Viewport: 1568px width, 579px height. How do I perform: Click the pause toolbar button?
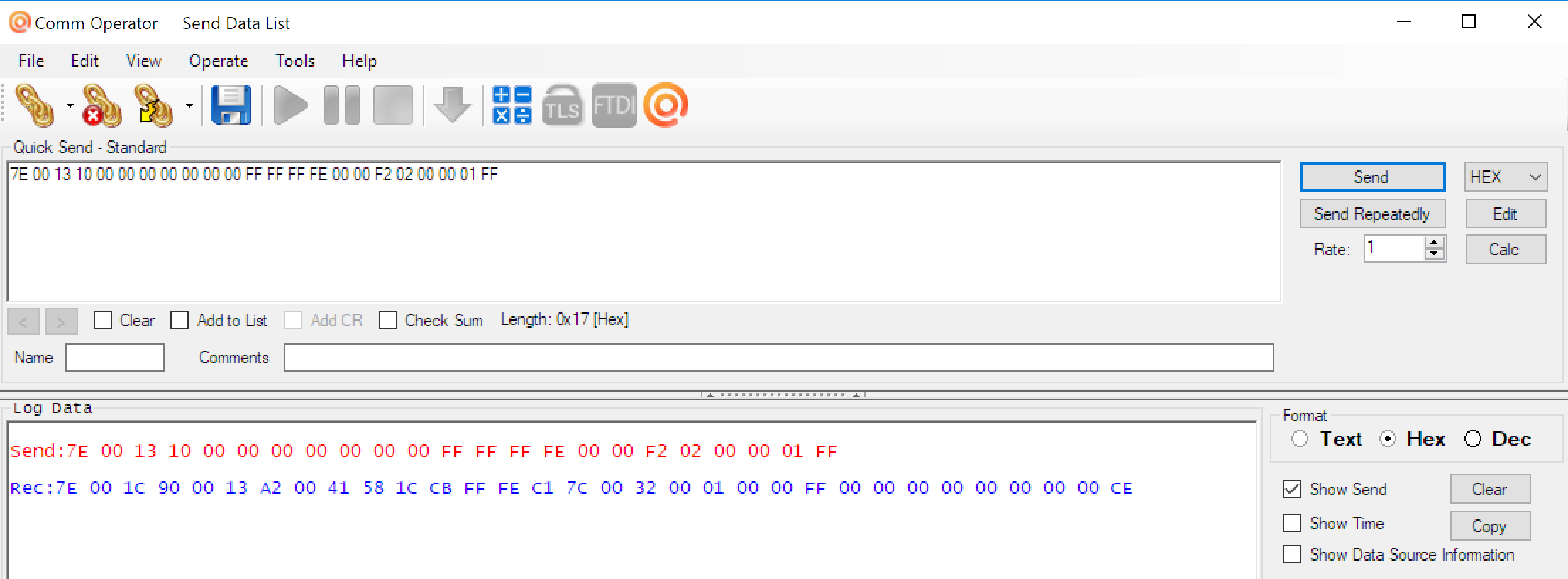[x=342, y=106]
